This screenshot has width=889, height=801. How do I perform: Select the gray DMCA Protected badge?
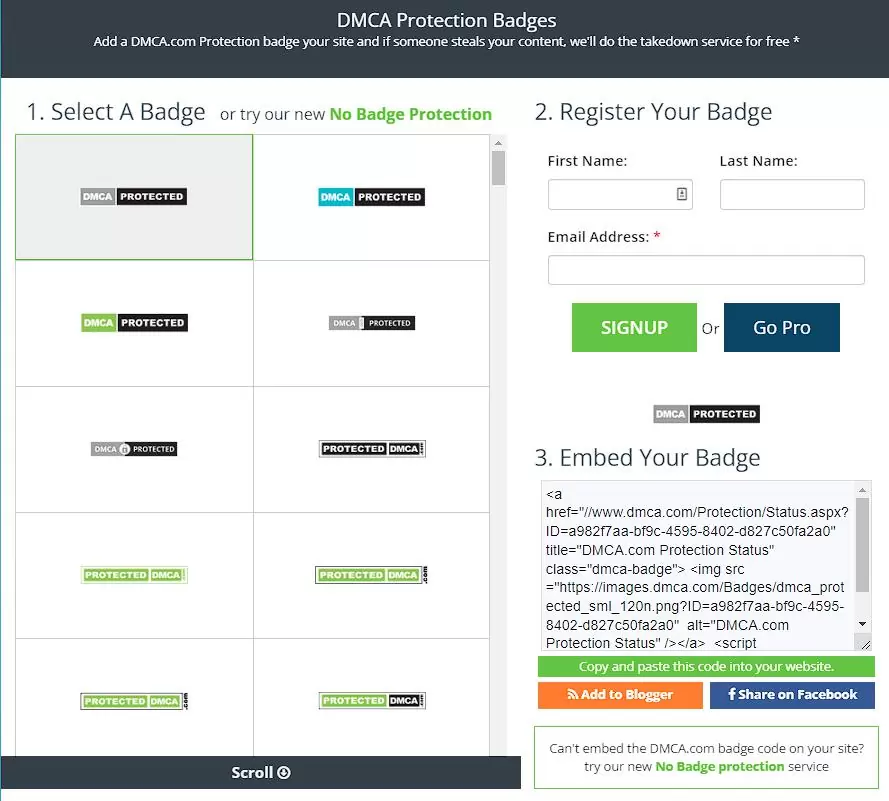click(134, 197)
